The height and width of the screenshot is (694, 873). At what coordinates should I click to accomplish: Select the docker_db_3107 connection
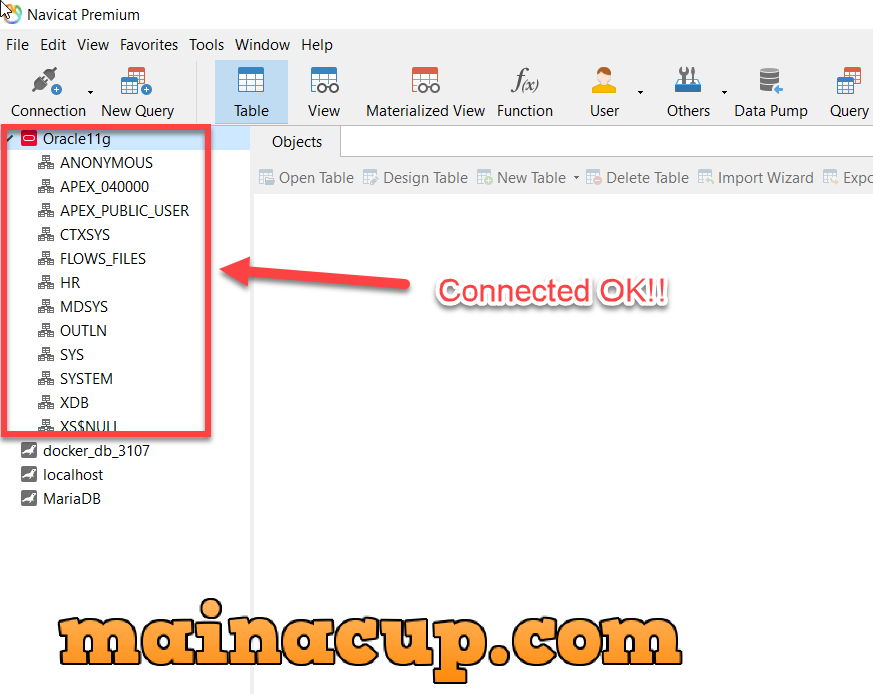pos(96,451)
